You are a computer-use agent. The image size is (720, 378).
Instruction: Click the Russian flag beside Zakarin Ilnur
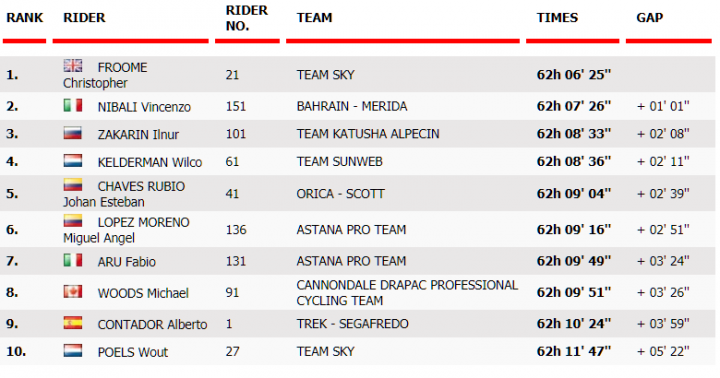(x=73, y=133)
